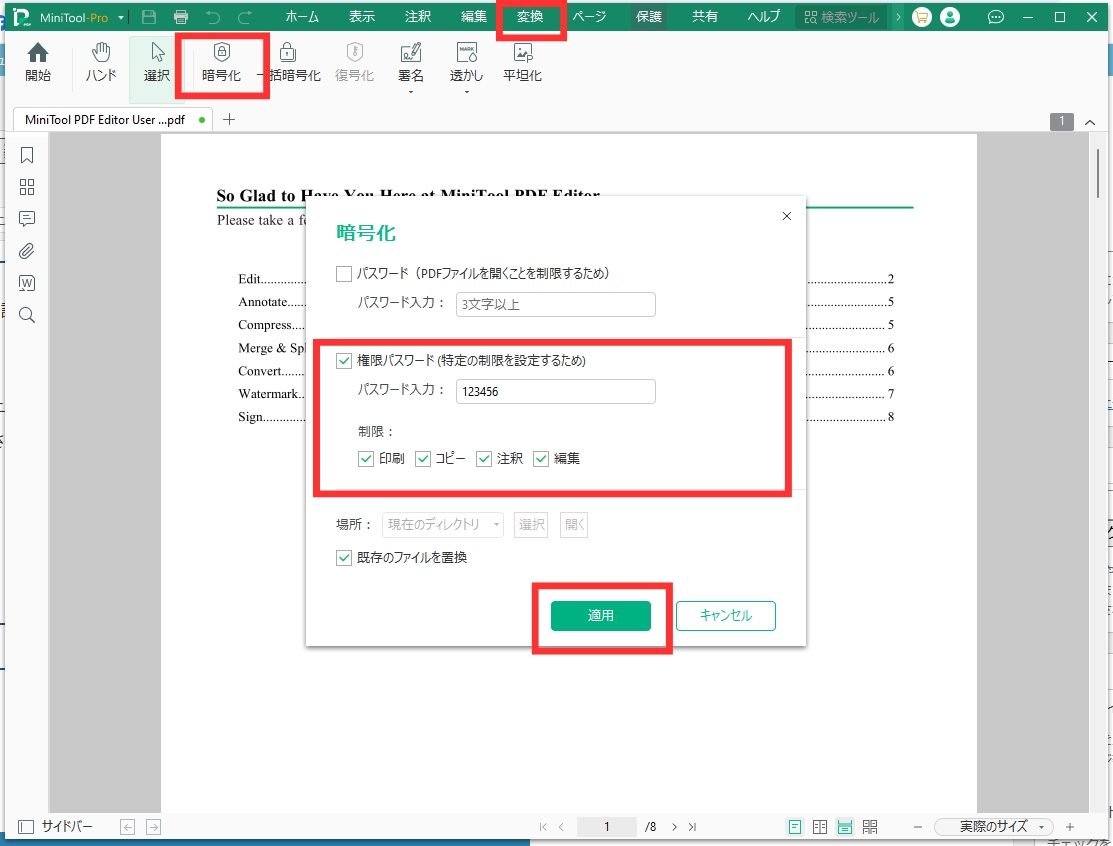
Task: Add a new tab with plus icon
Action: 229,119
